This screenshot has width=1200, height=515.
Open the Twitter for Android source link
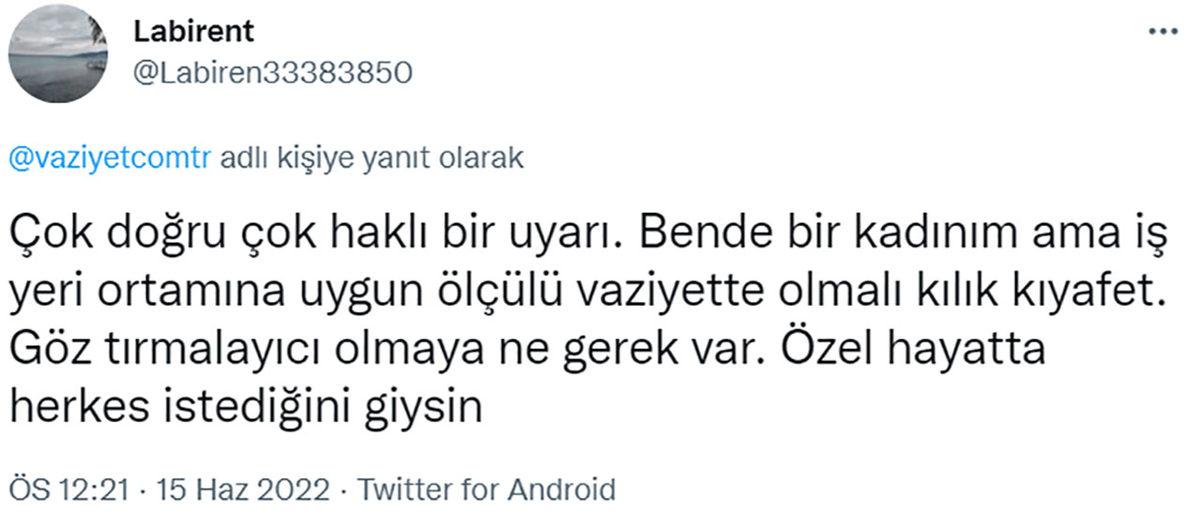tap(485, 491)
